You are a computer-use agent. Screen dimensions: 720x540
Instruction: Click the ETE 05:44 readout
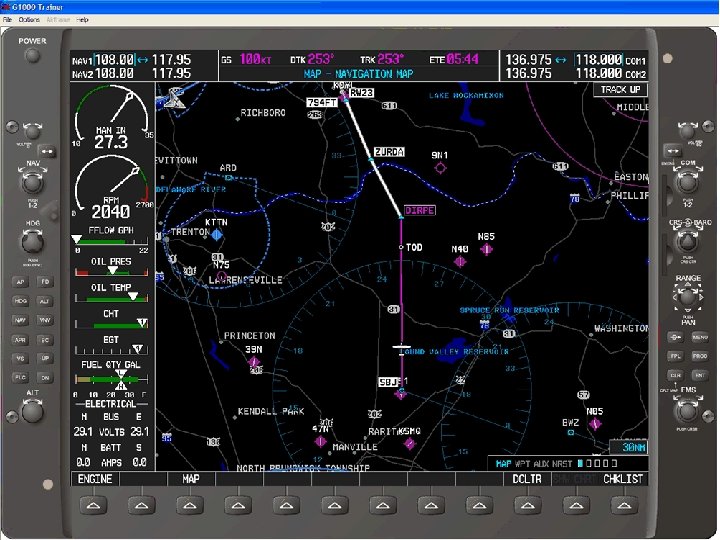pos(455,59)
